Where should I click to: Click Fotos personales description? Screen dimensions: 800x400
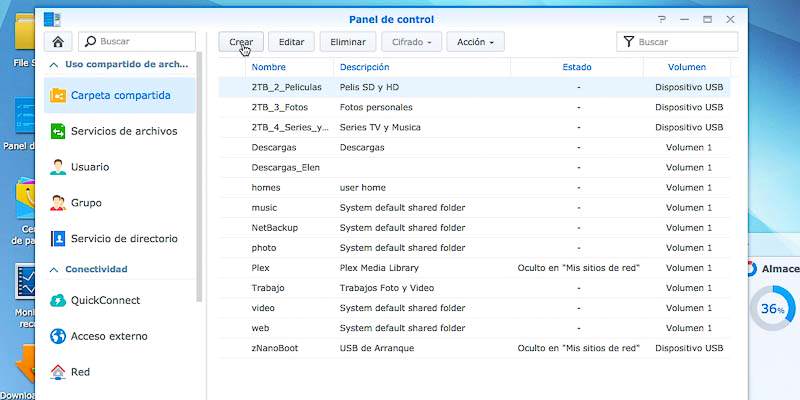376,107
